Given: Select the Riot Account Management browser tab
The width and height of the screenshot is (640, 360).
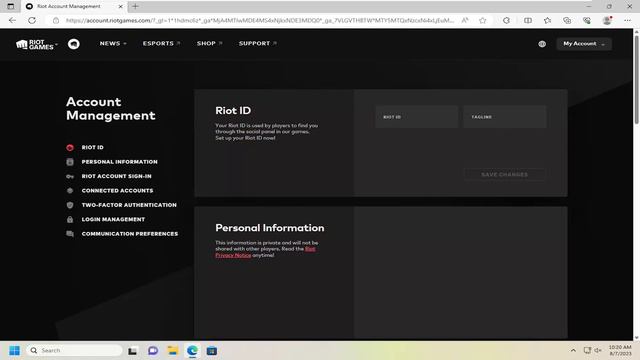Looking at the screenshot, I should pos(74,7).
